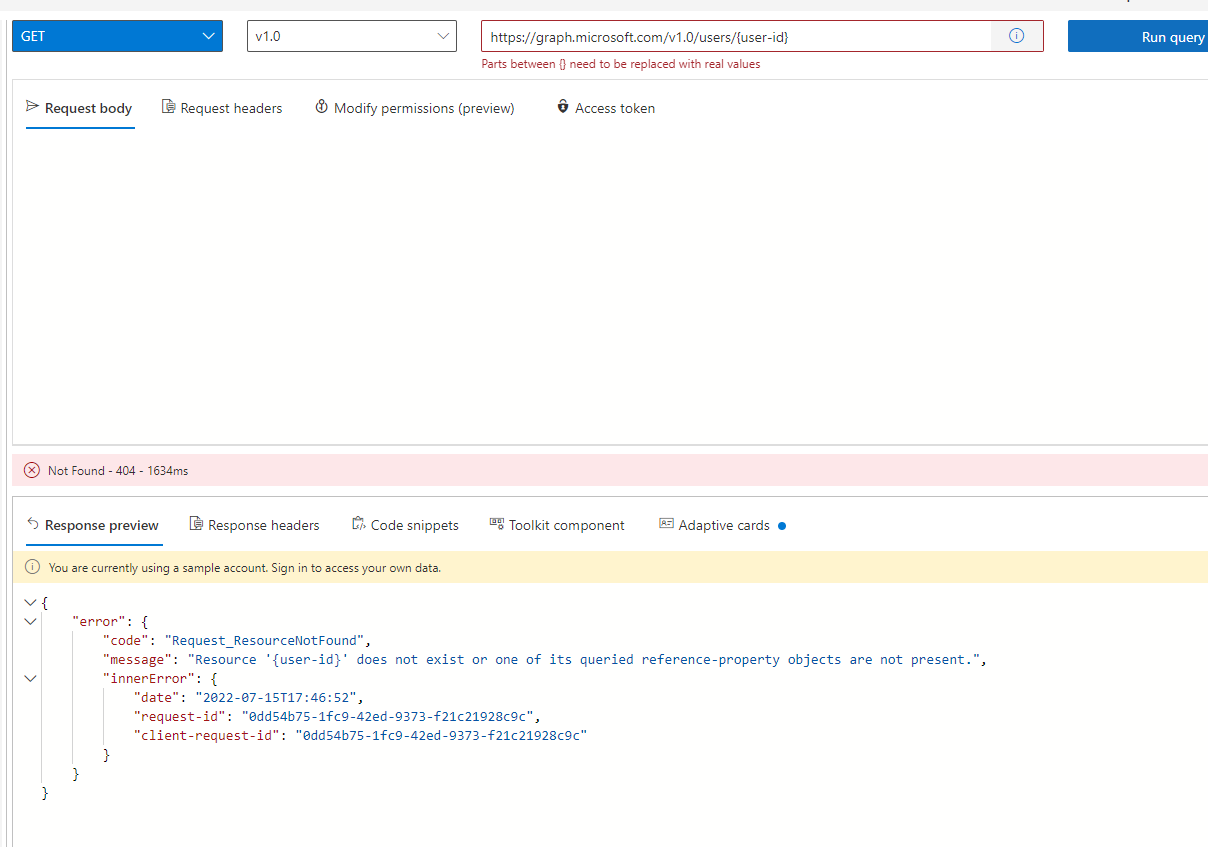Image resolution: width=1208 pixels, height=847 pixels.
Task: Click the error "message" line text
Action: point(545,659)
